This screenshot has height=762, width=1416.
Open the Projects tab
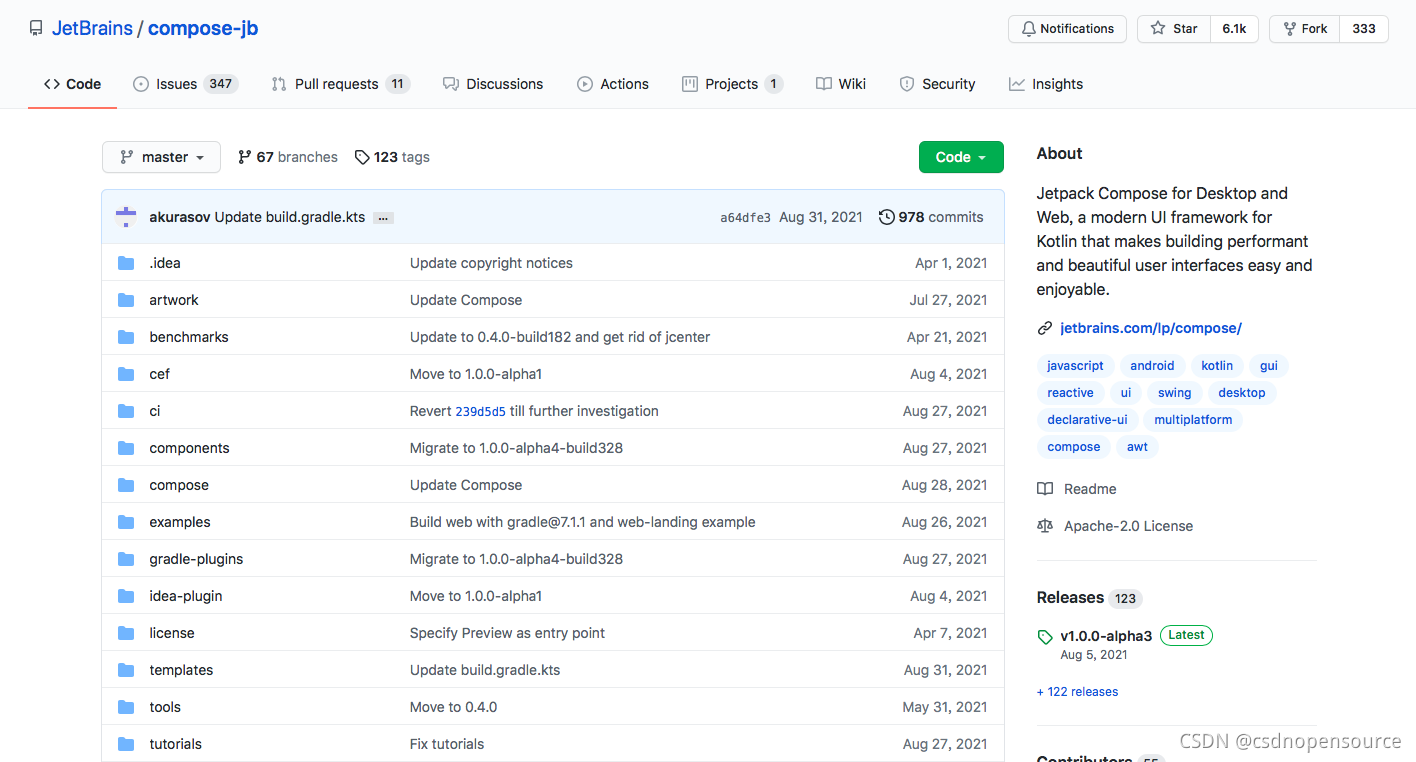pyautogui.click(x=732, y=84)
